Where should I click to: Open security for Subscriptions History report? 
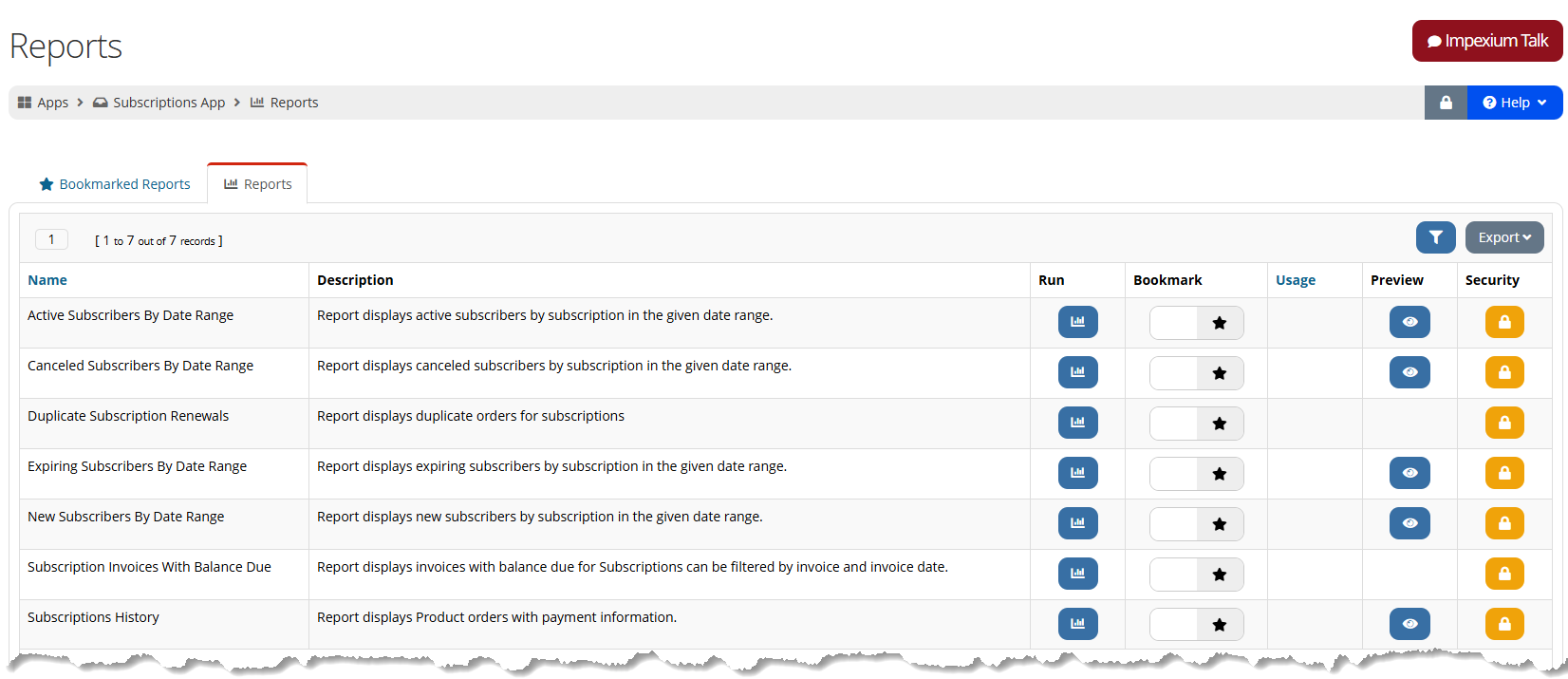[1504, 624]
